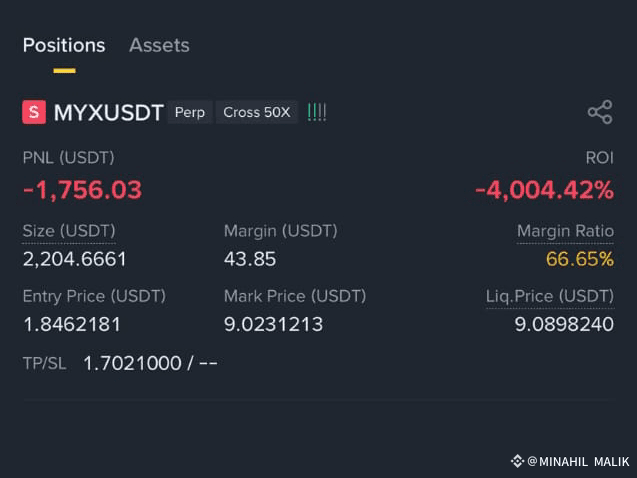Tap the Liq.Price (USDT) underlined label
Image resolution: width=637 pixels, height=478 pixels.
pos(550,296)
